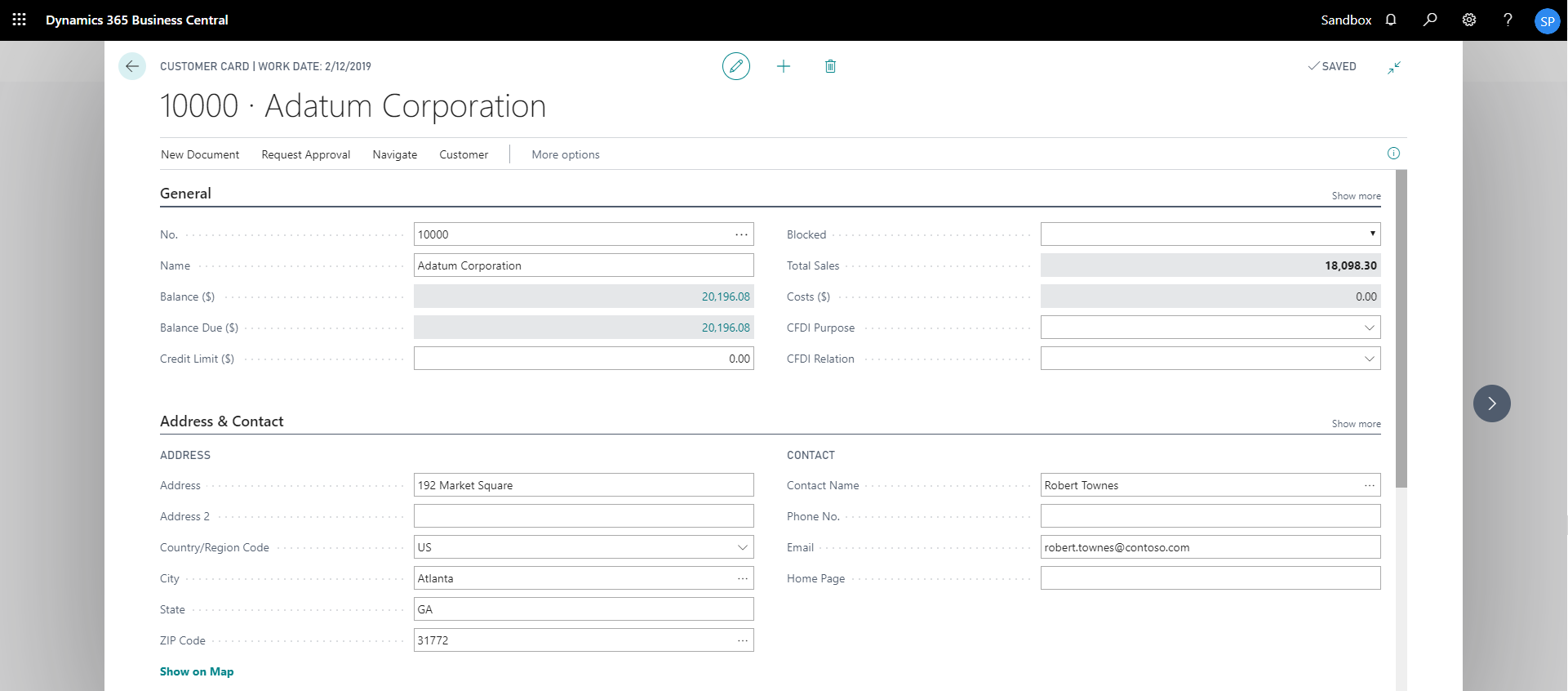Open the help question mark
The image size is (1568, 691).
[1508, 20]
